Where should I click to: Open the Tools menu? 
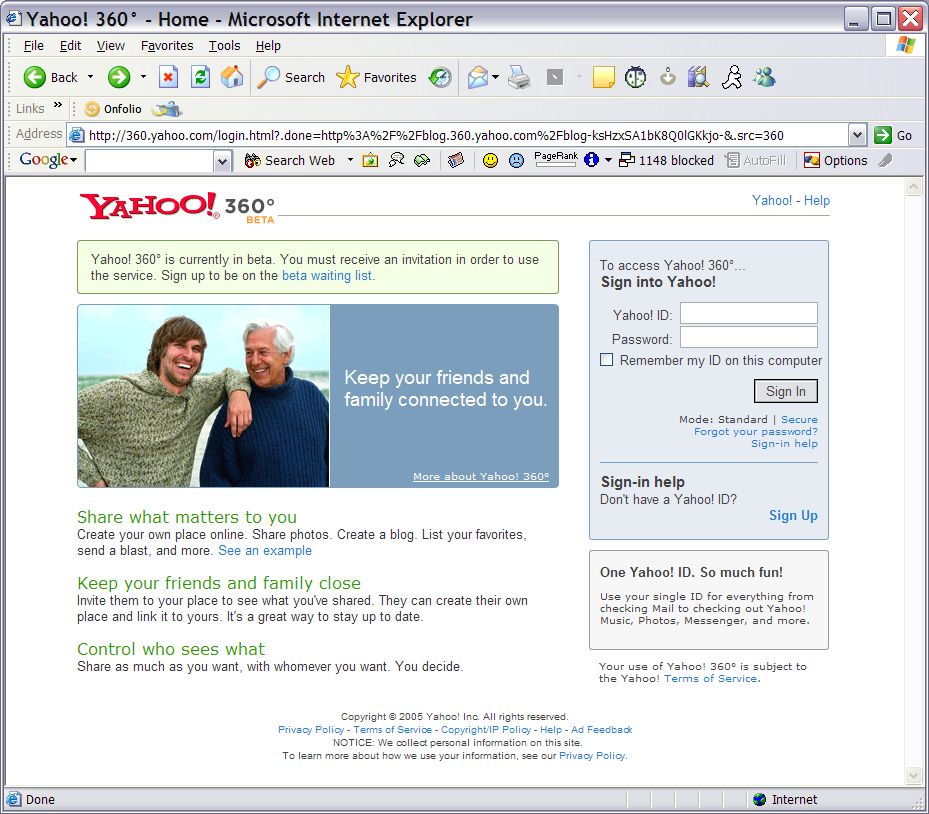click(x=224, y=45)
